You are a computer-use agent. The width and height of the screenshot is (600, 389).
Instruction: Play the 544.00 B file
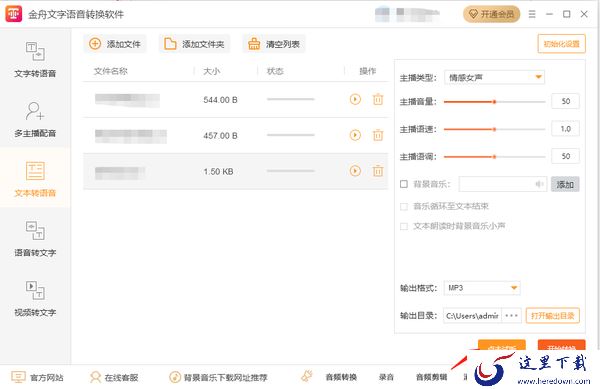355,99
